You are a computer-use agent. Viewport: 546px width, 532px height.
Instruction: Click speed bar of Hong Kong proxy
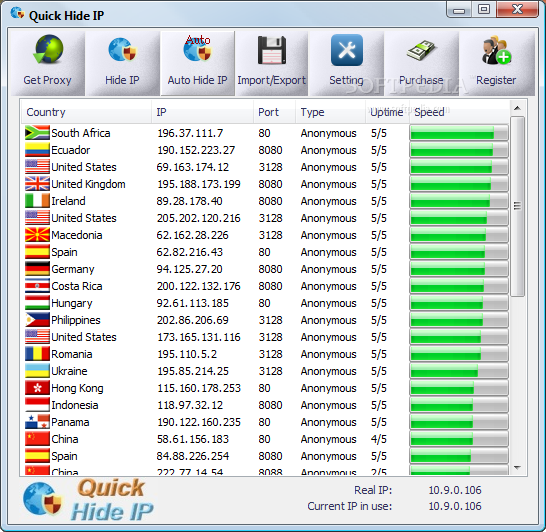pos(459,388)
